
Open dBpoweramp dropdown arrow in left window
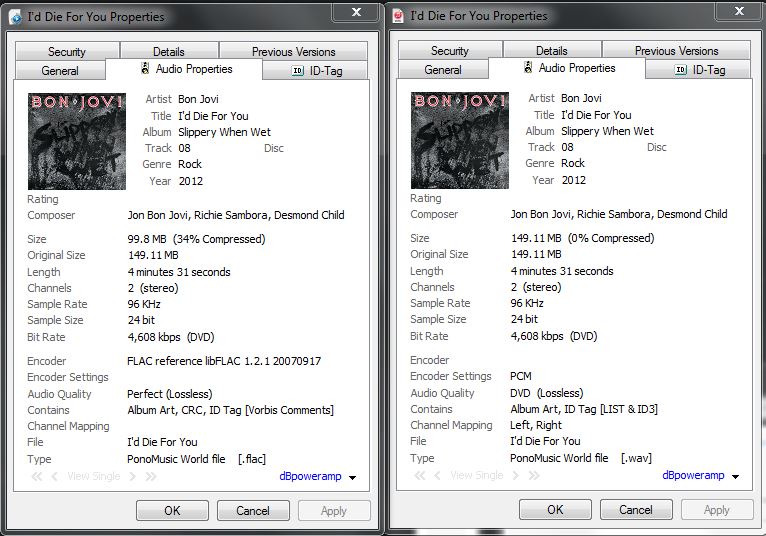click(353, 478)
